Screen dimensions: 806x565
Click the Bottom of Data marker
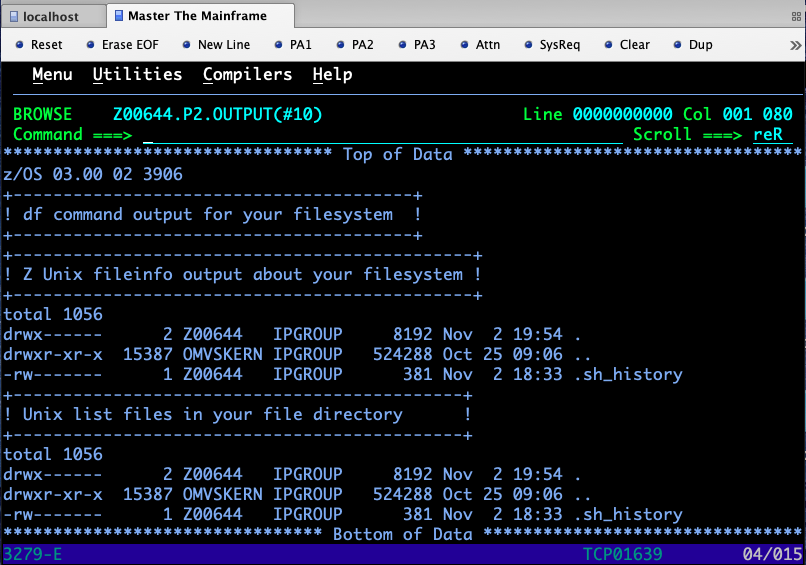(x=403, y=535)
